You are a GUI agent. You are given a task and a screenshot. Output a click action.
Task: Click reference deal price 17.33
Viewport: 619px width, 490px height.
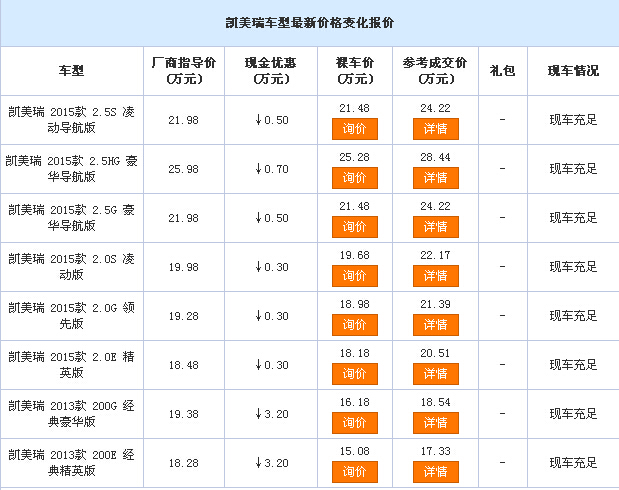coord(435,451)
